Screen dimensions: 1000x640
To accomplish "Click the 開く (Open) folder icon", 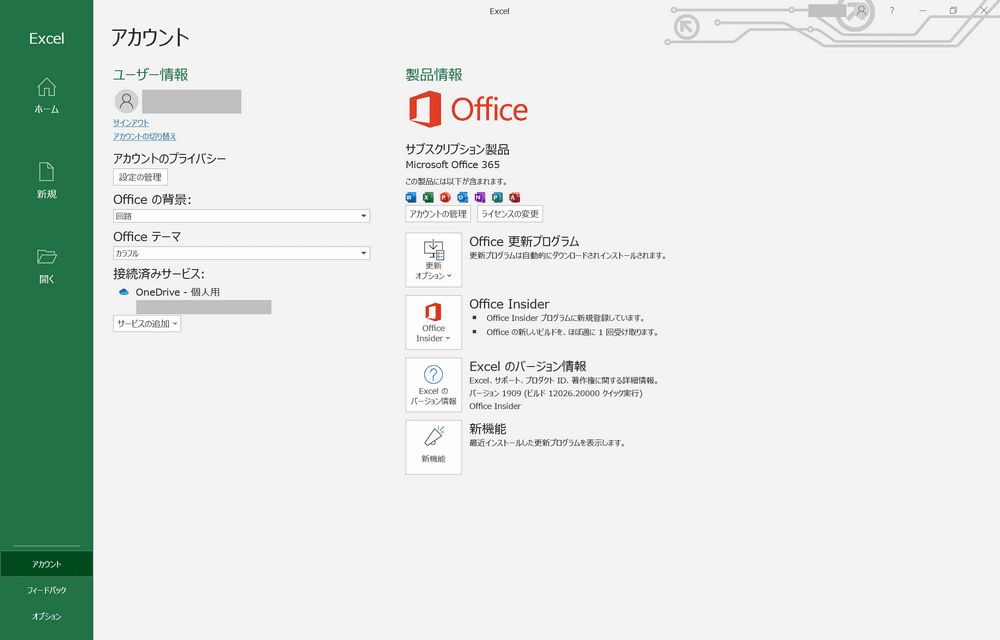I will [x=47, y=257].
